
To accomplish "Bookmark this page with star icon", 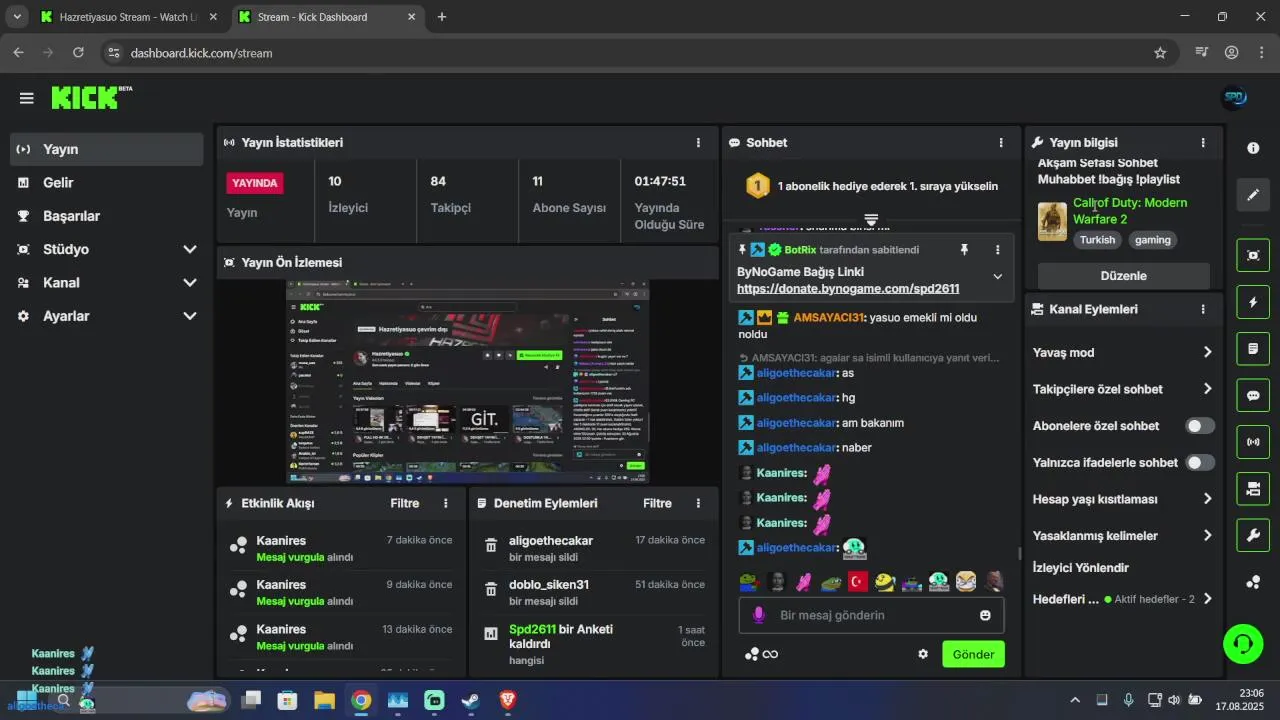I will click(x=1160, y=53).
